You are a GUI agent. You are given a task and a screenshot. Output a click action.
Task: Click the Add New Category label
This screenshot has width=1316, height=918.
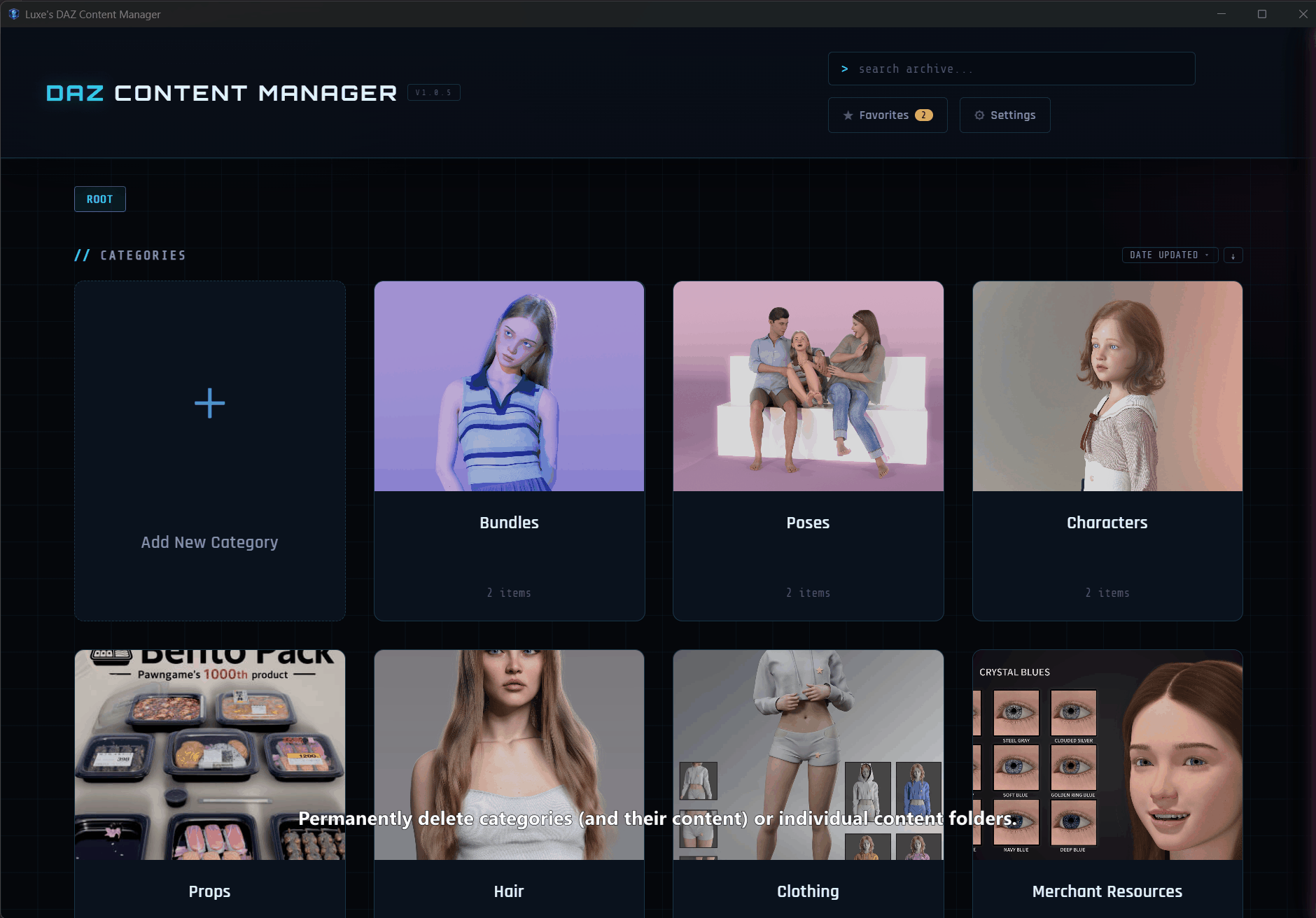click(x=209, y=542)
